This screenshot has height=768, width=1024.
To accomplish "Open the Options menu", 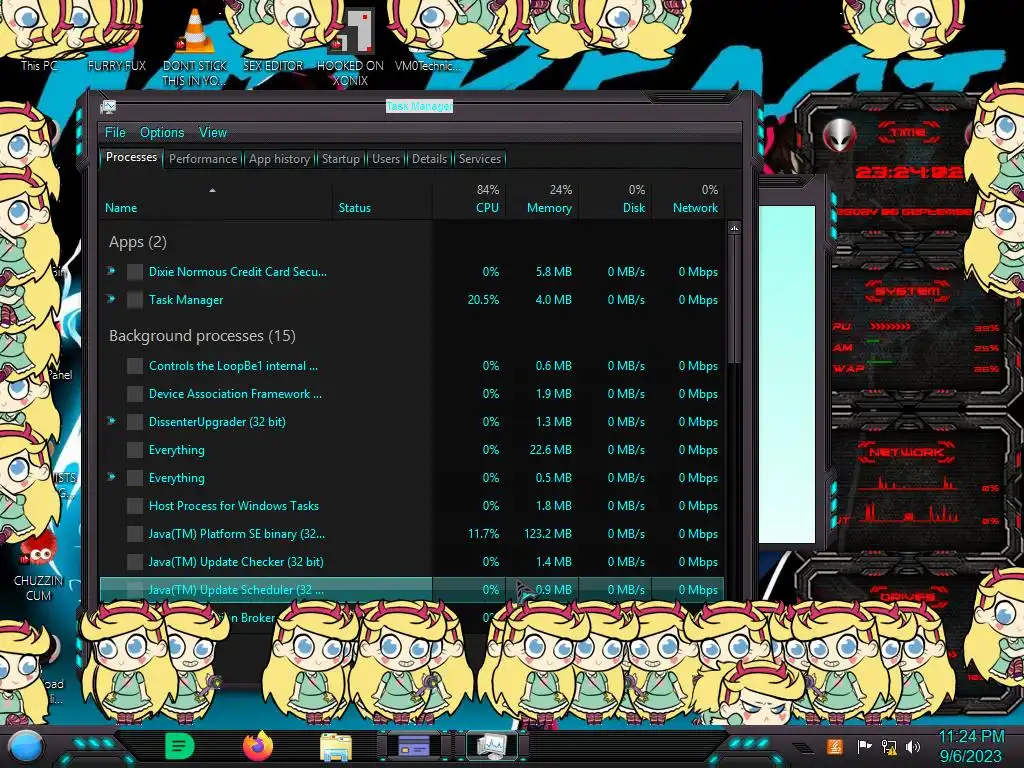I will [162, 133].
